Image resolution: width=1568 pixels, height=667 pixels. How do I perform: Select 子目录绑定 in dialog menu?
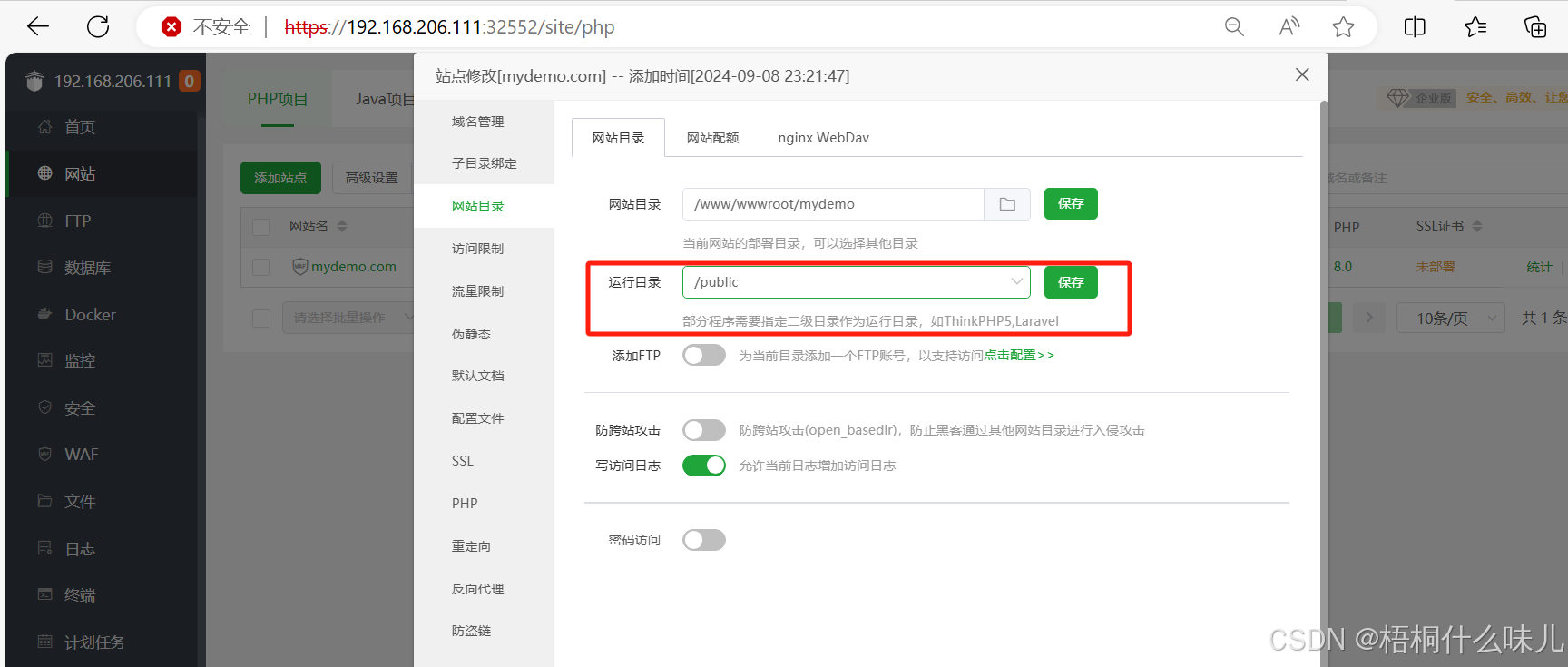tap(484, 163)
